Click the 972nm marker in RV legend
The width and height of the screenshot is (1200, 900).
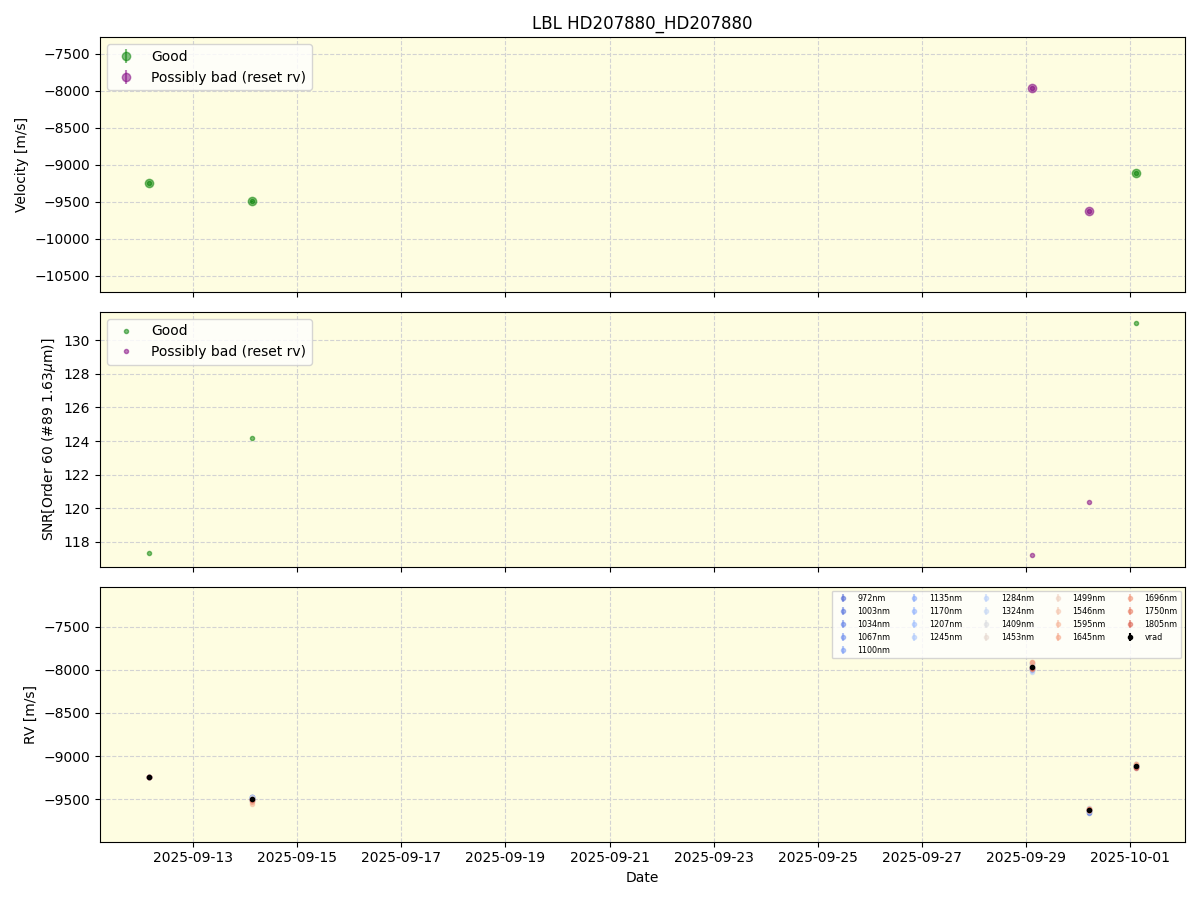[843, 598]
